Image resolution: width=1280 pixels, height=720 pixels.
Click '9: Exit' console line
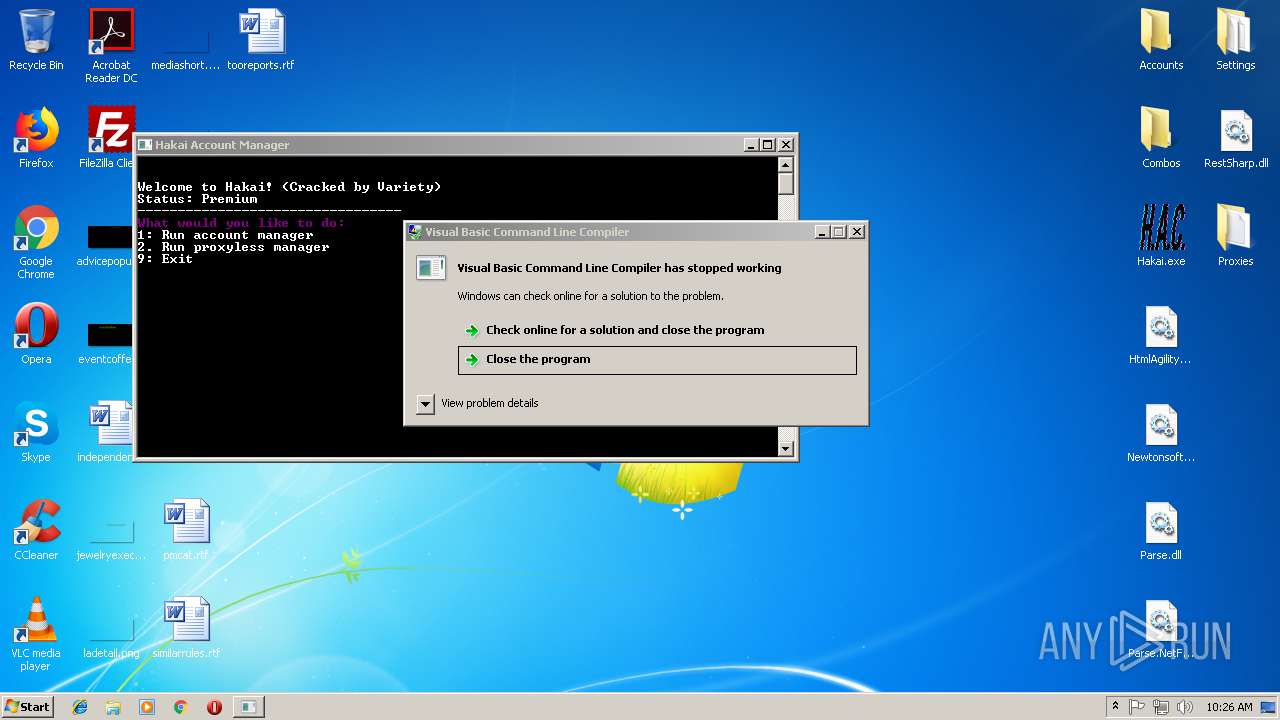click(x=165, y=259)
